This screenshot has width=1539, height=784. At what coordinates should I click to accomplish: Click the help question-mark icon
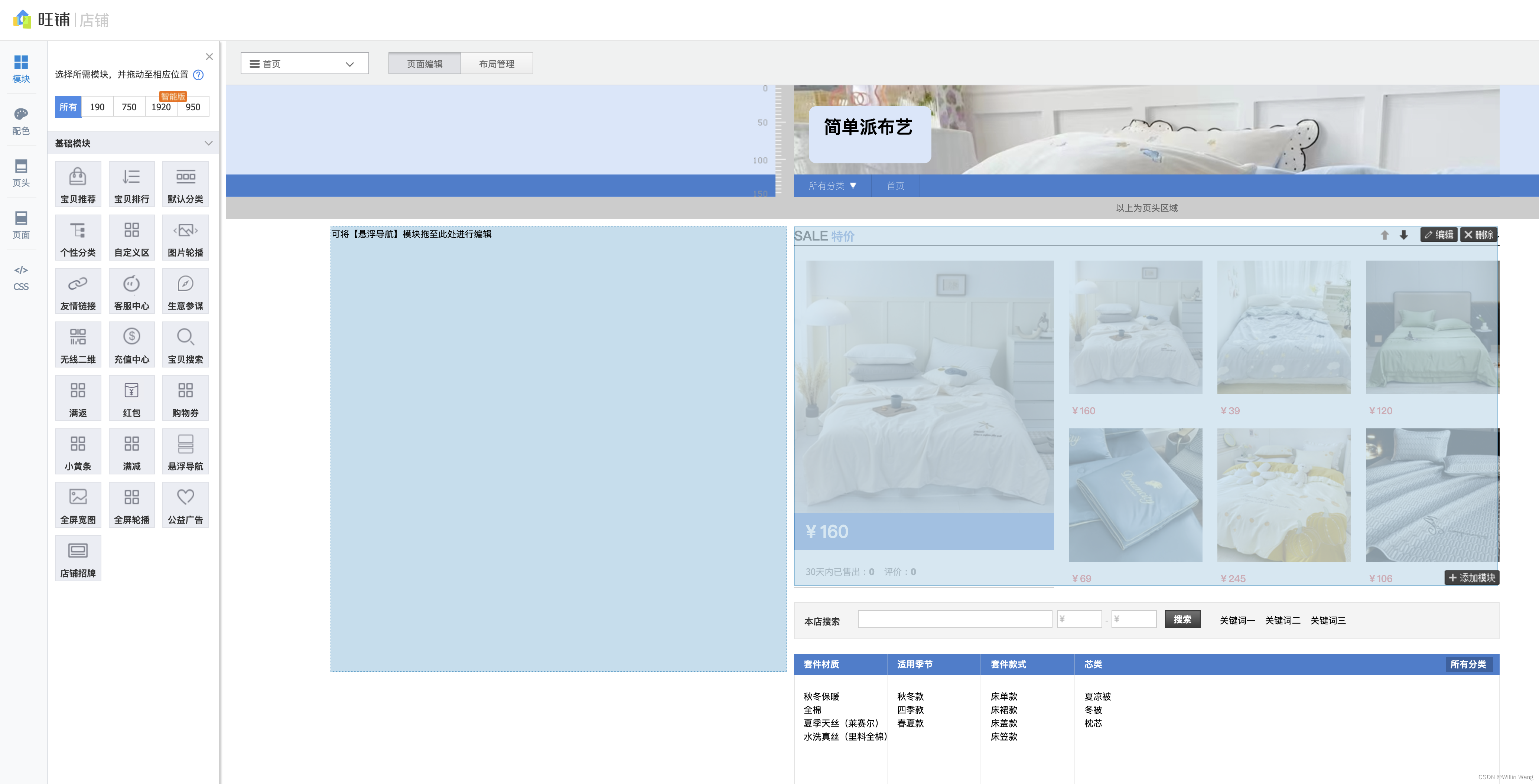tap(198, 75)
